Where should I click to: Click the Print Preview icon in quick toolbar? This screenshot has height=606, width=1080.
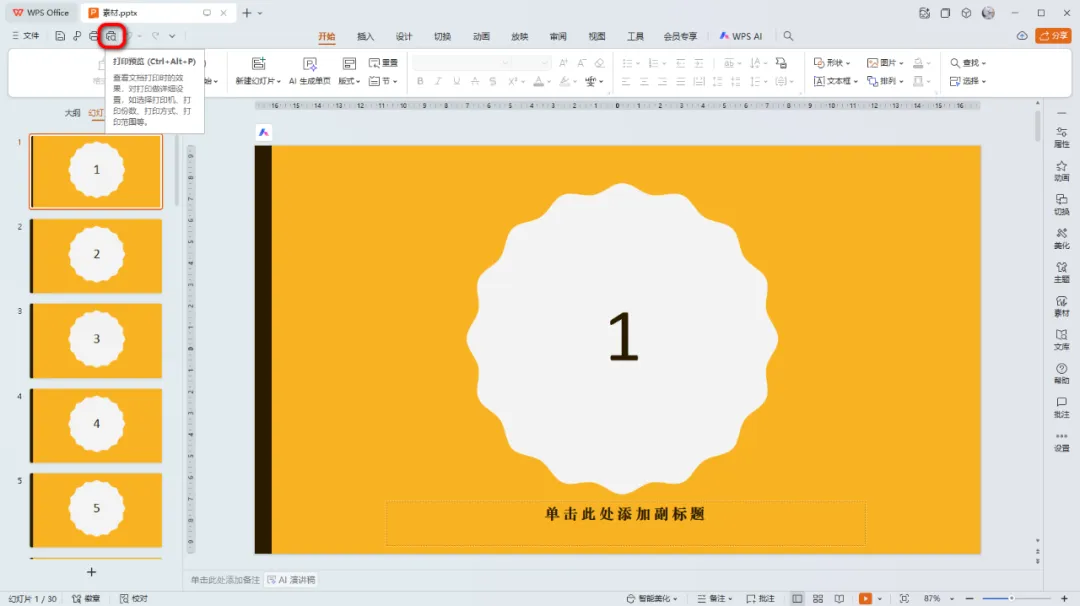pos(111,36)
